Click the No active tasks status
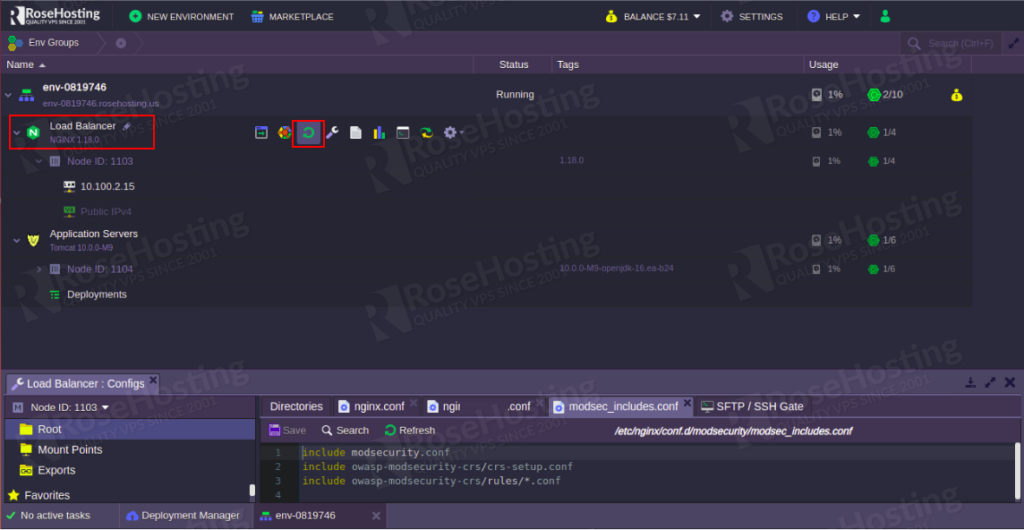 point(49,516)
